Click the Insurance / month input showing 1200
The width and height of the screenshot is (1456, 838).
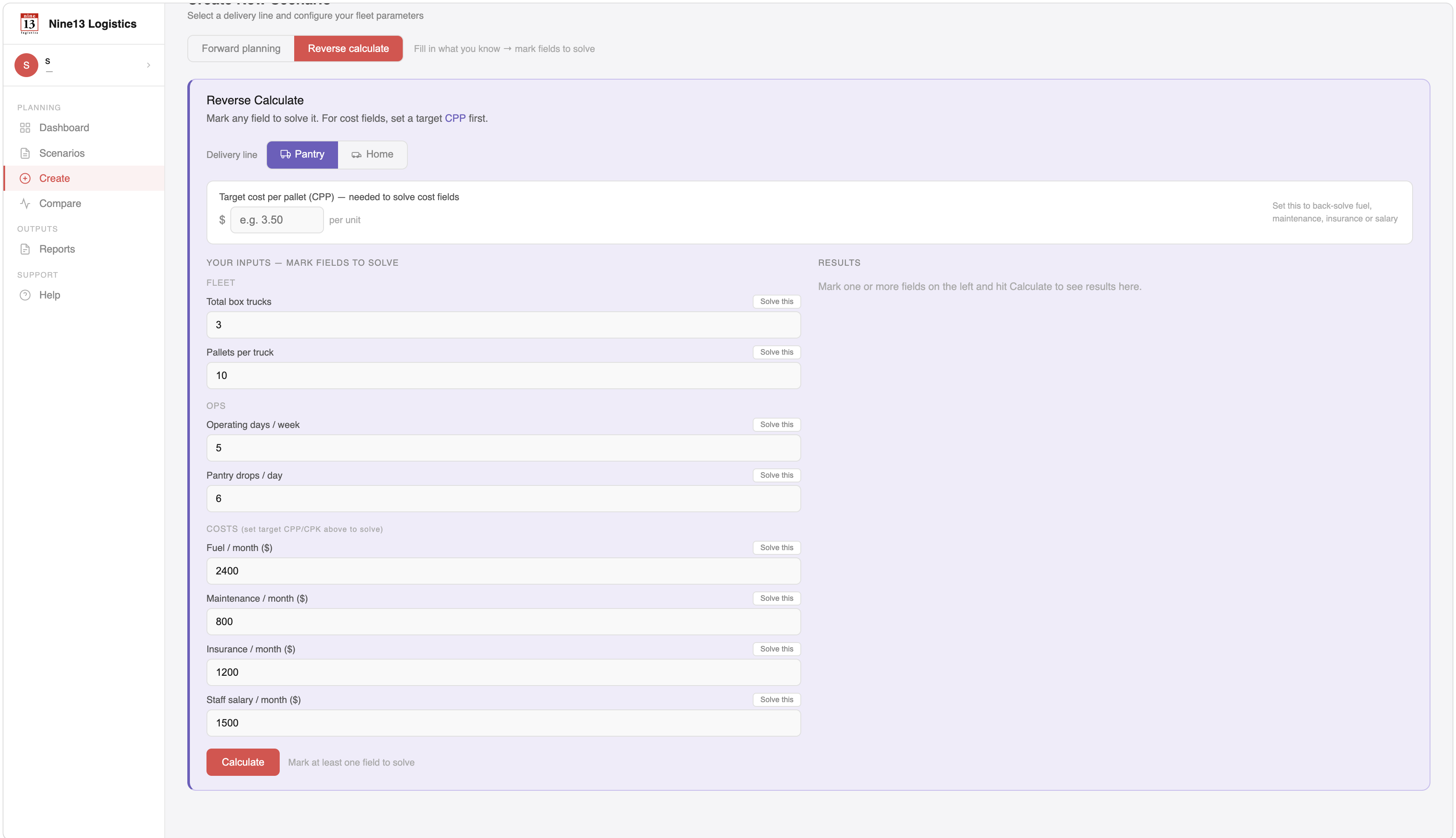click(x=503, y=672)
